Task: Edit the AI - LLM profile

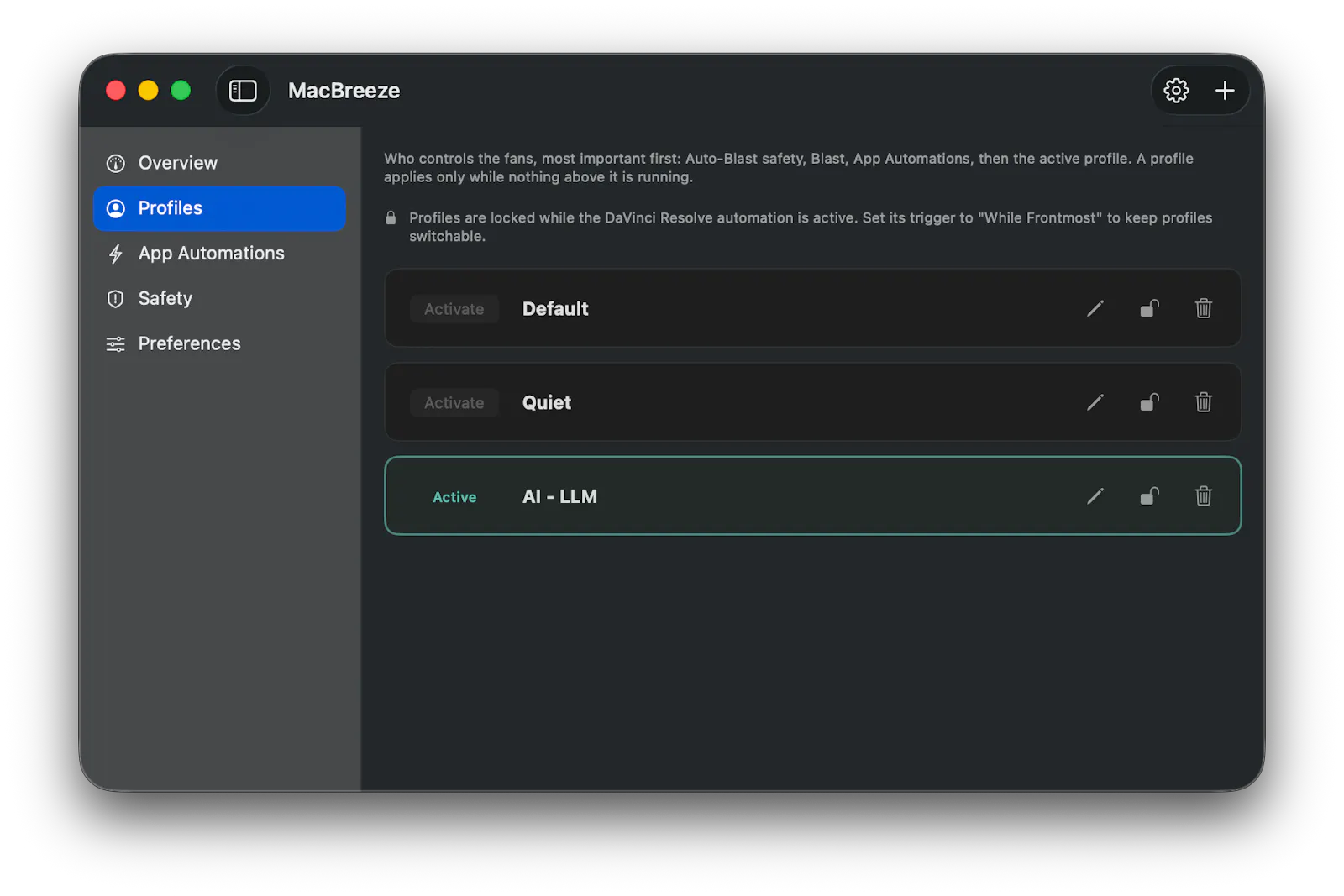Action: pos(1095,497)
